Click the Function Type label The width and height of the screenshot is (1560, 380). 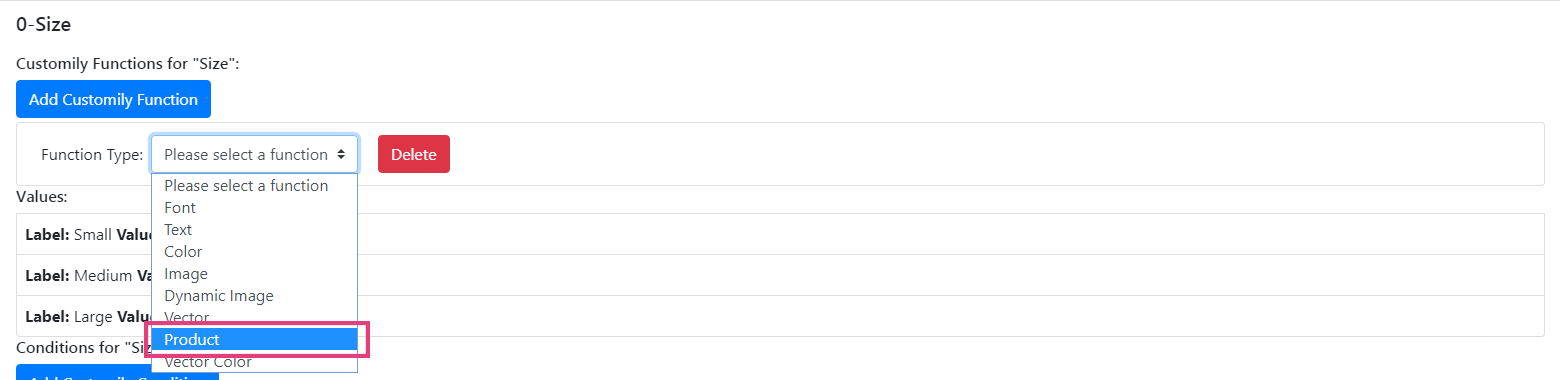[92, 154]
